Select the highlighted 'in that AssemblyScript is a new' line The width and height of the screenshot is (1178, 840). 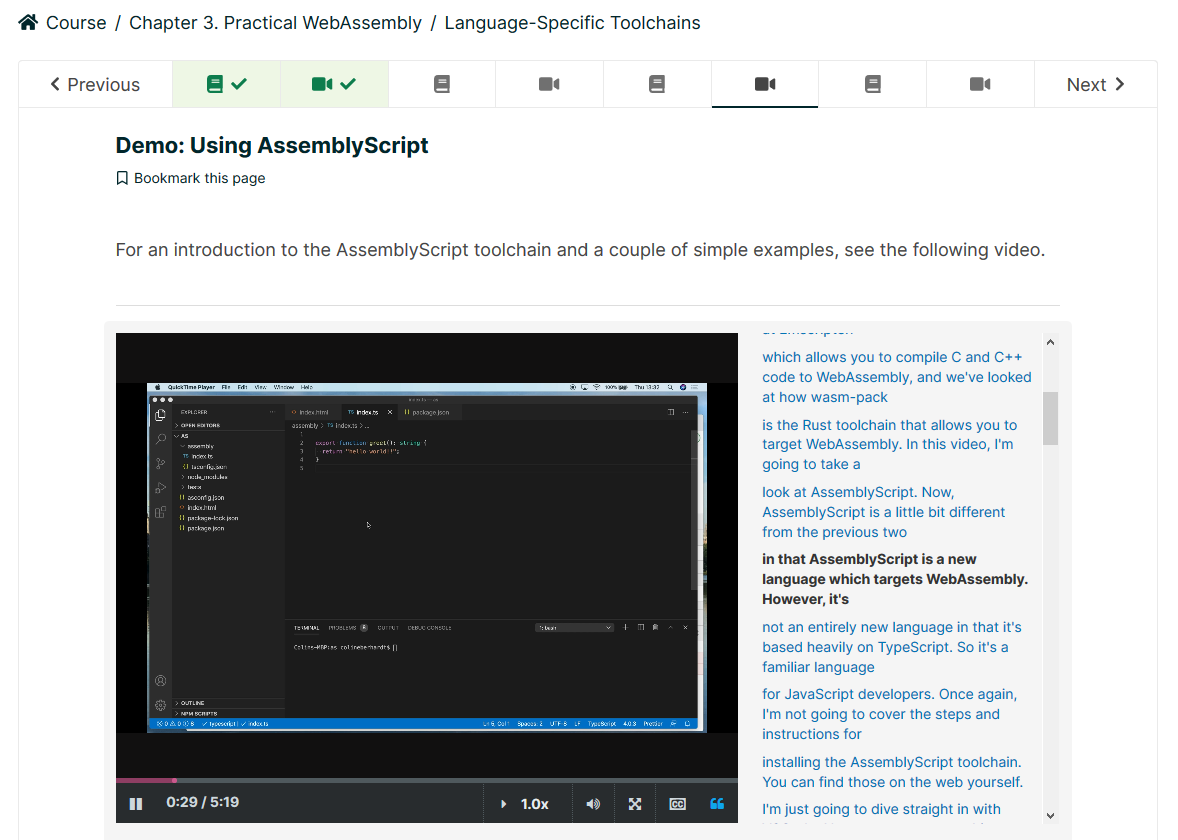(895, 579)
